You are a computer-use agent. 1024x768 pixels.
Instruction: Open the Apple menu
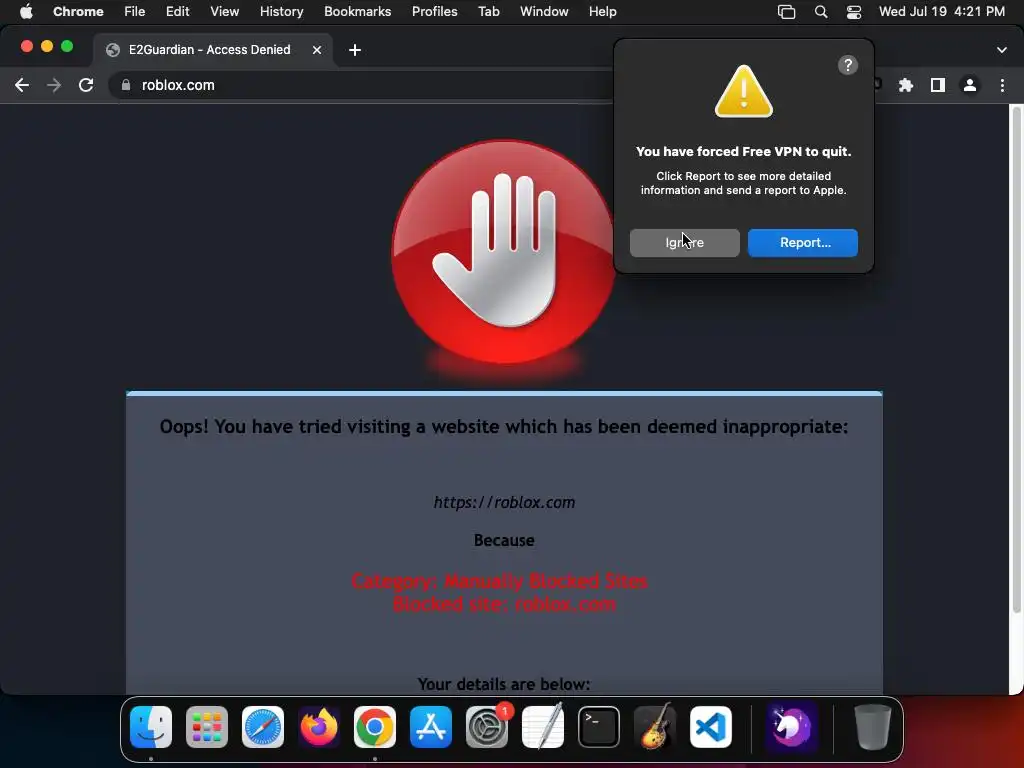26,12
